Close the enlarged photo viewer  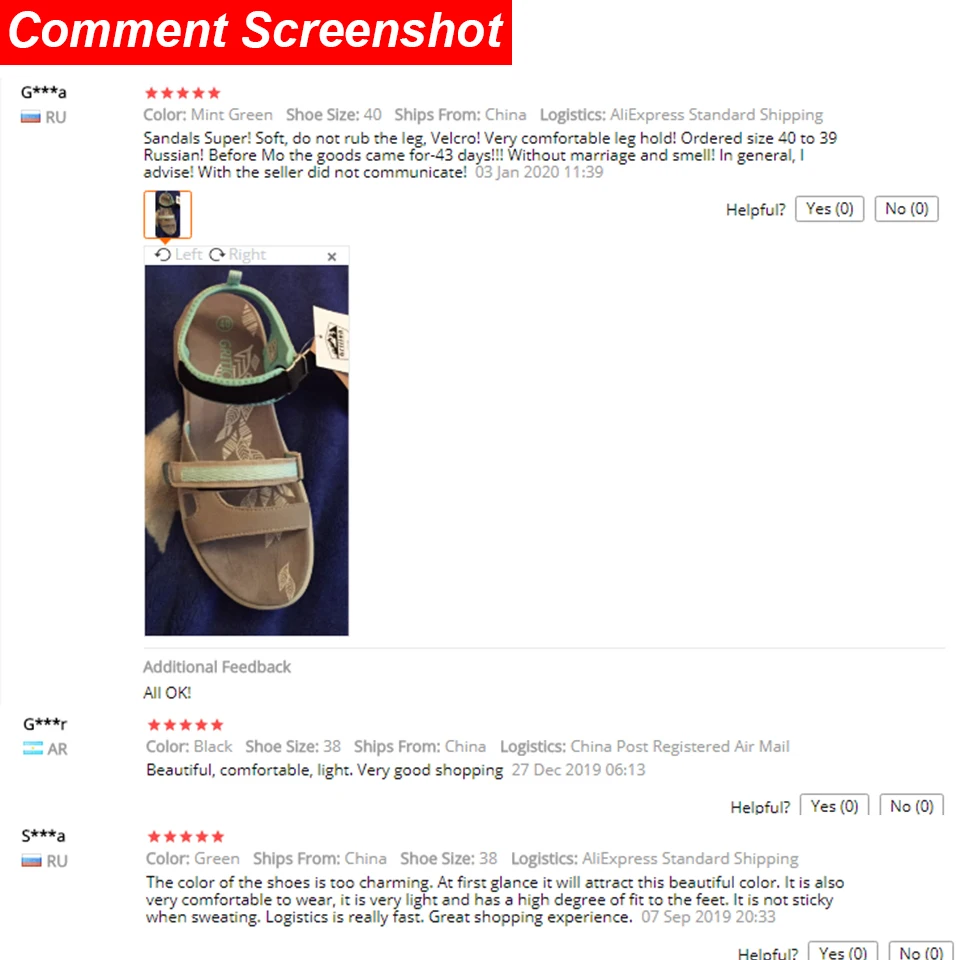click(332, 257)
